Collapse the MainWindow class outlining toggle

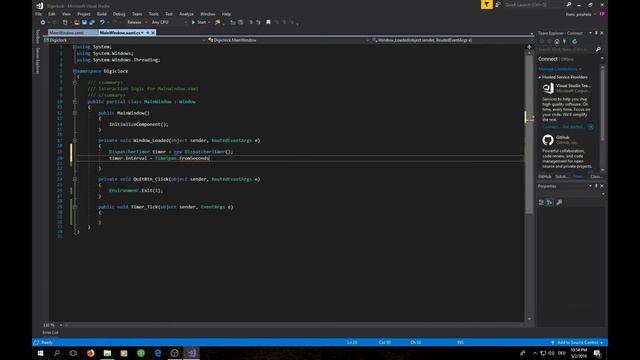click(x=75, y=102)
